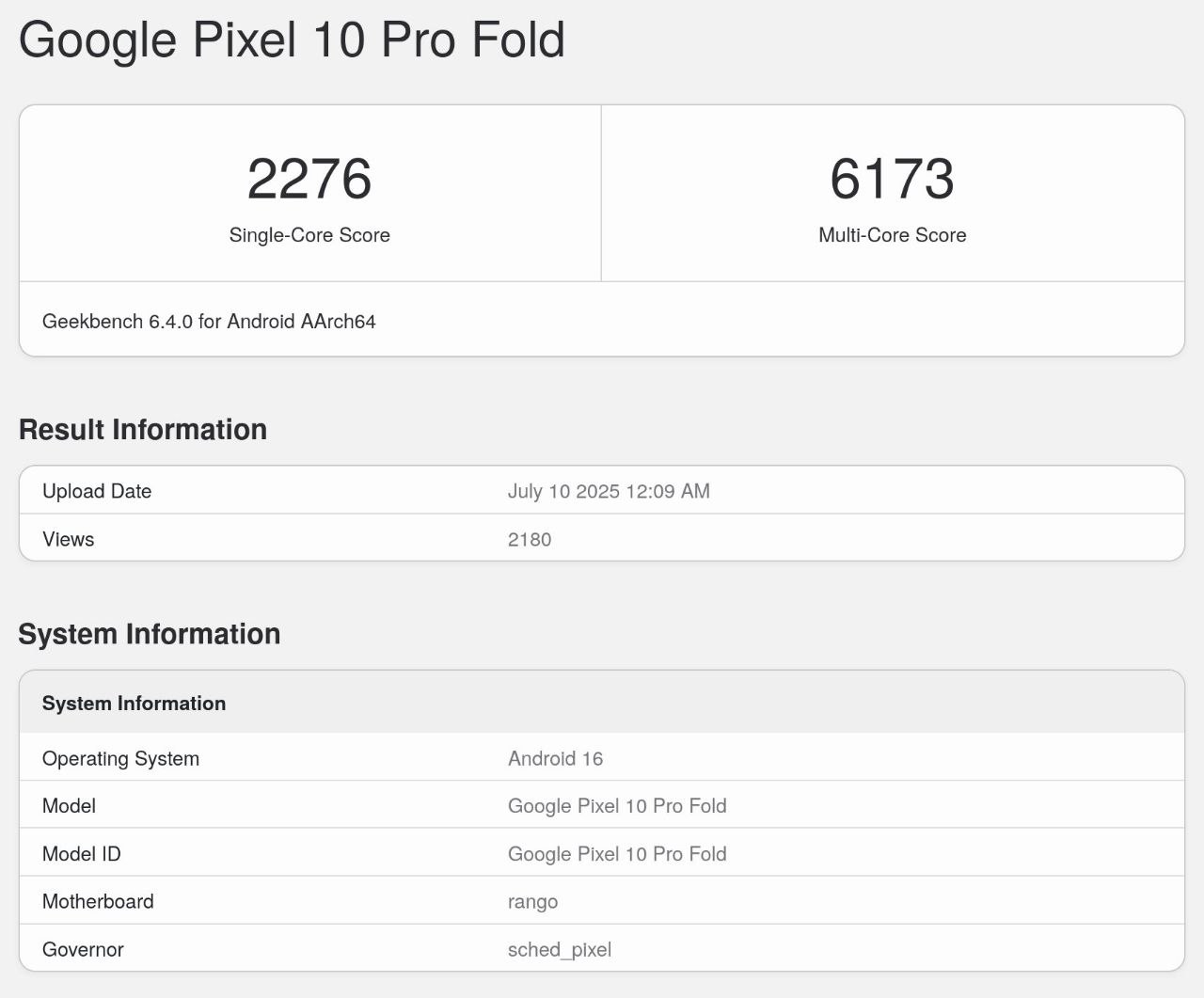Click the Model ID row label
The image size is (1204, 998).
click(82, 854)
